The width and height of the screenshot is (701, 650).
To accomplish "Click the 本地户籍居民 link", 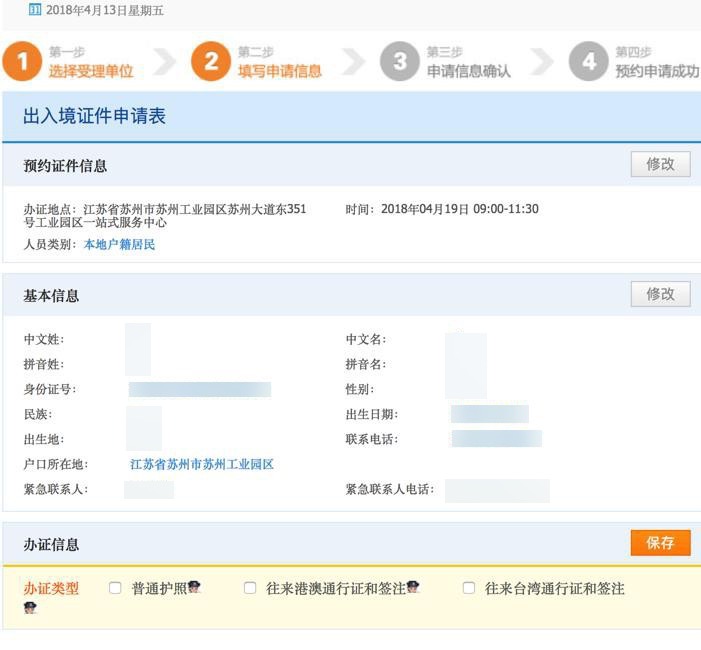I will click(119, 245).
